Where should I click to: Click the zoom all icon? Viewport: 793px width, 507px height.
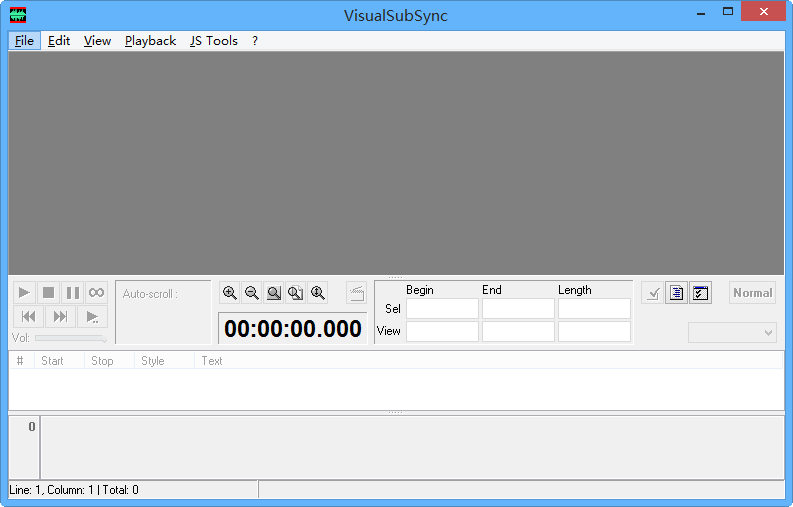tap(295, 293)
